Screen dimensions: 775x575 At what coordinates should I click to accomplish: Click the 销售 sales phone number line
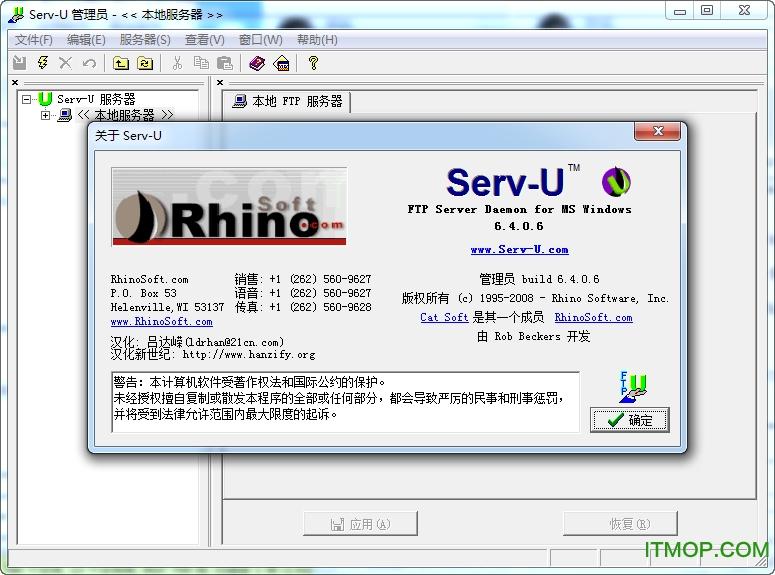[x=303, y=279]
